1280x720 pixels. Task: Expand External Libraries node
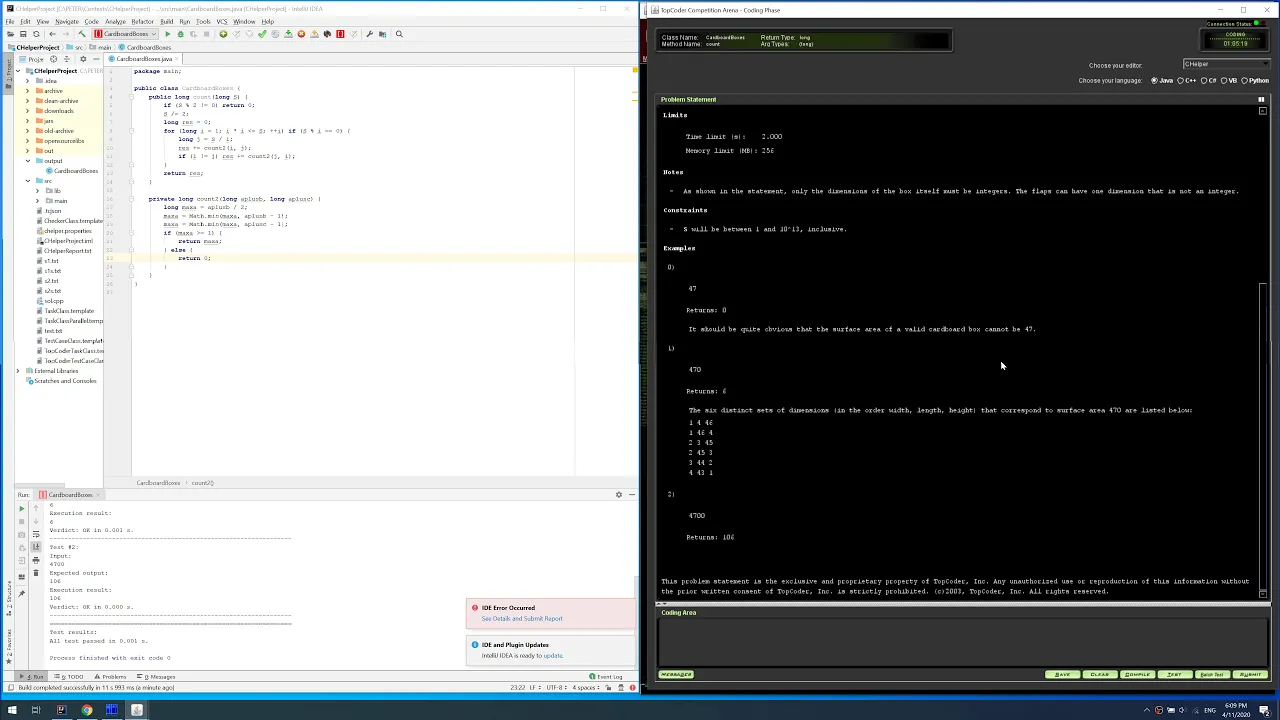click(x=18, y=371)
